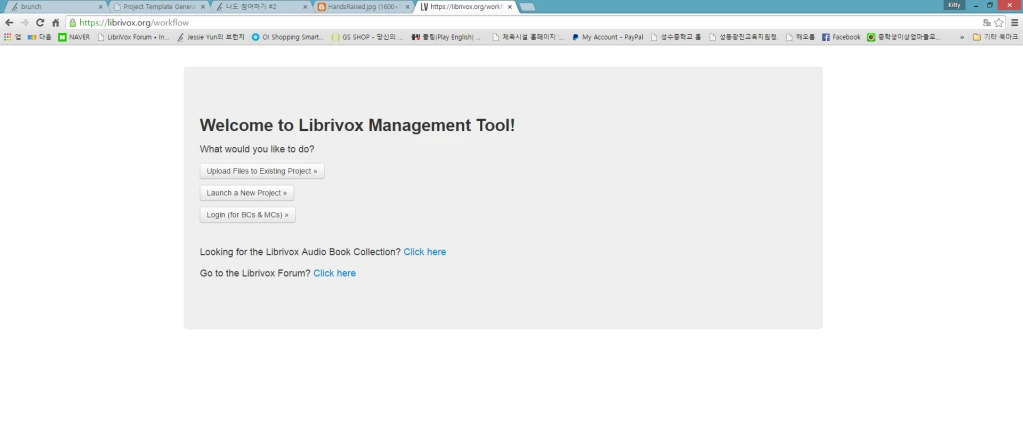Click the green padlock security icon
This screenshot has height=444, width=1023.
pyautogui.click(x=72, y=22)
